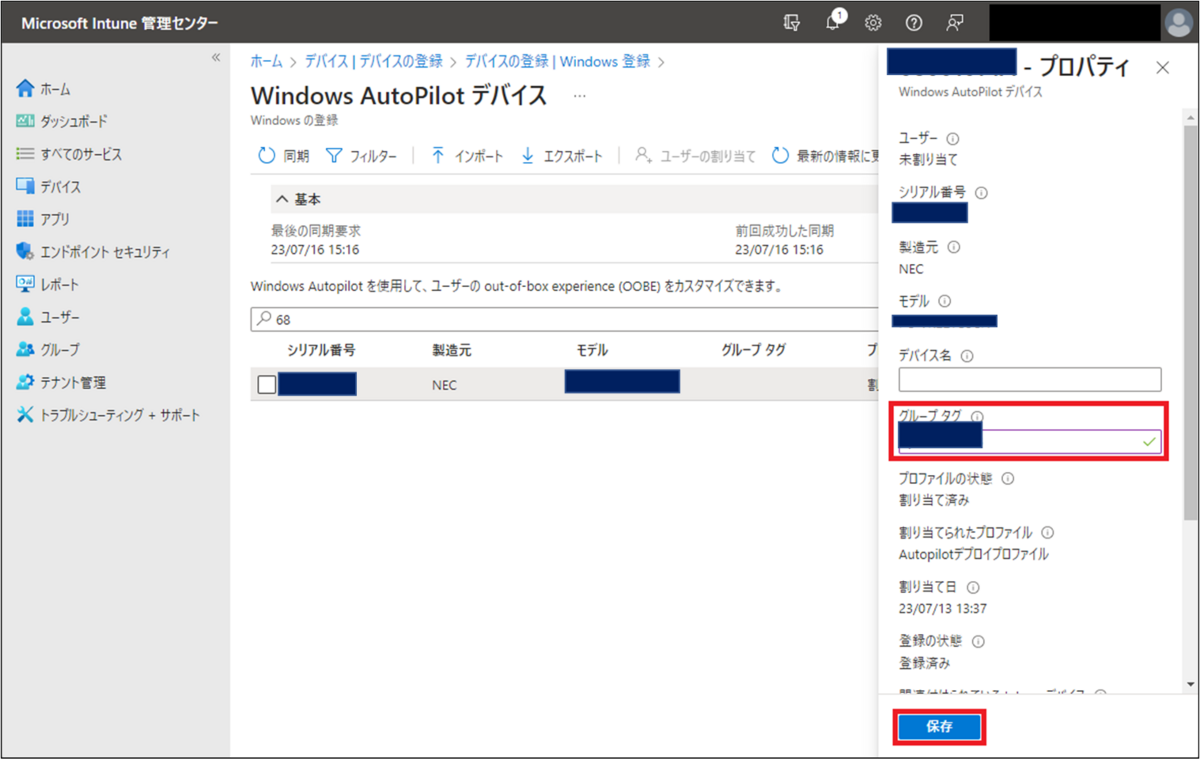Open the more options ellipsis by title
Screen dimensions: 1200x759
[579, 96]
